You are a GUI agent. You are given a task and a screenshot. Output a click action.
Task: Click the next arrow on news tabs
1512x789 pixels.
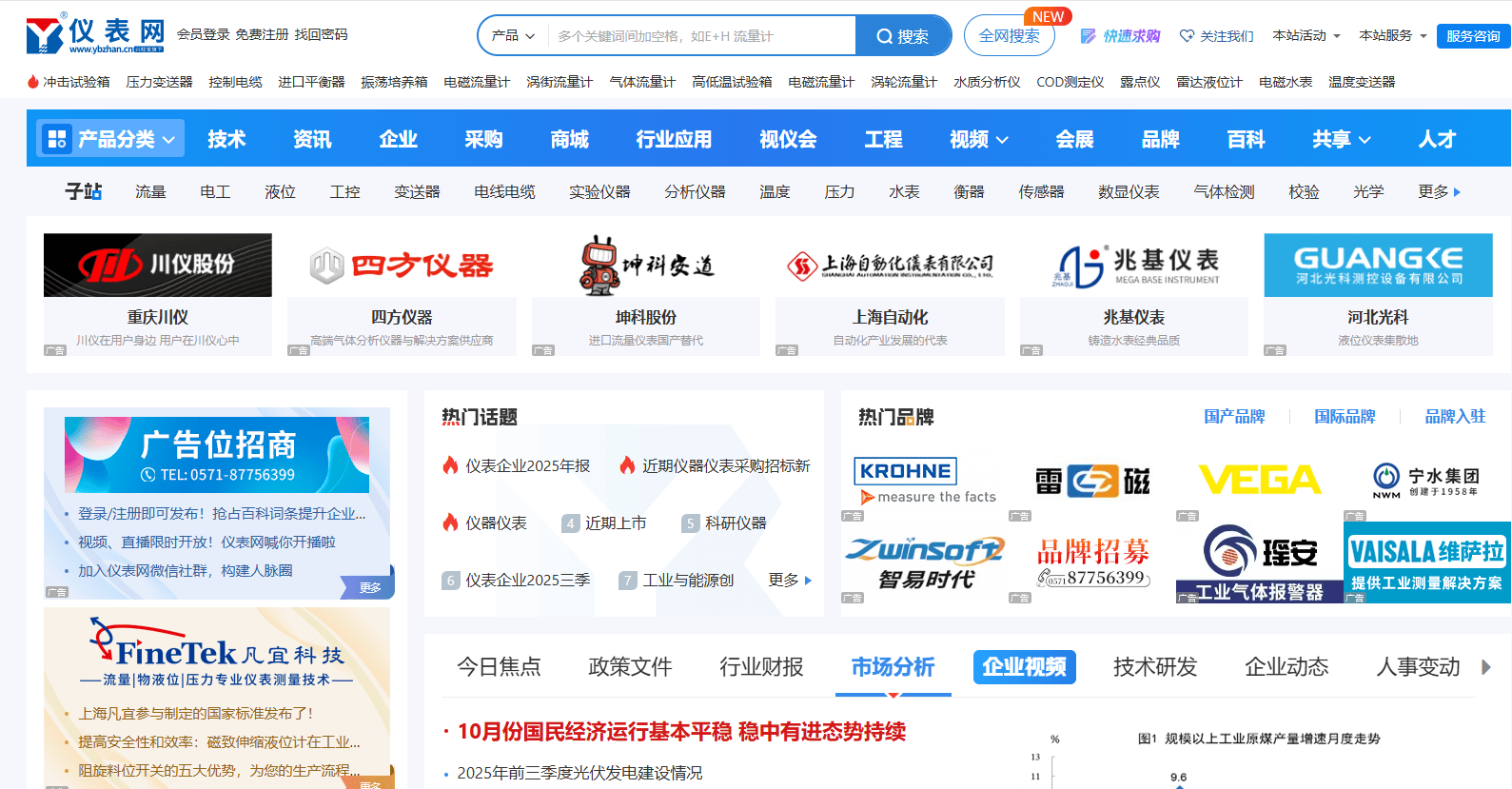(1486, 667)
